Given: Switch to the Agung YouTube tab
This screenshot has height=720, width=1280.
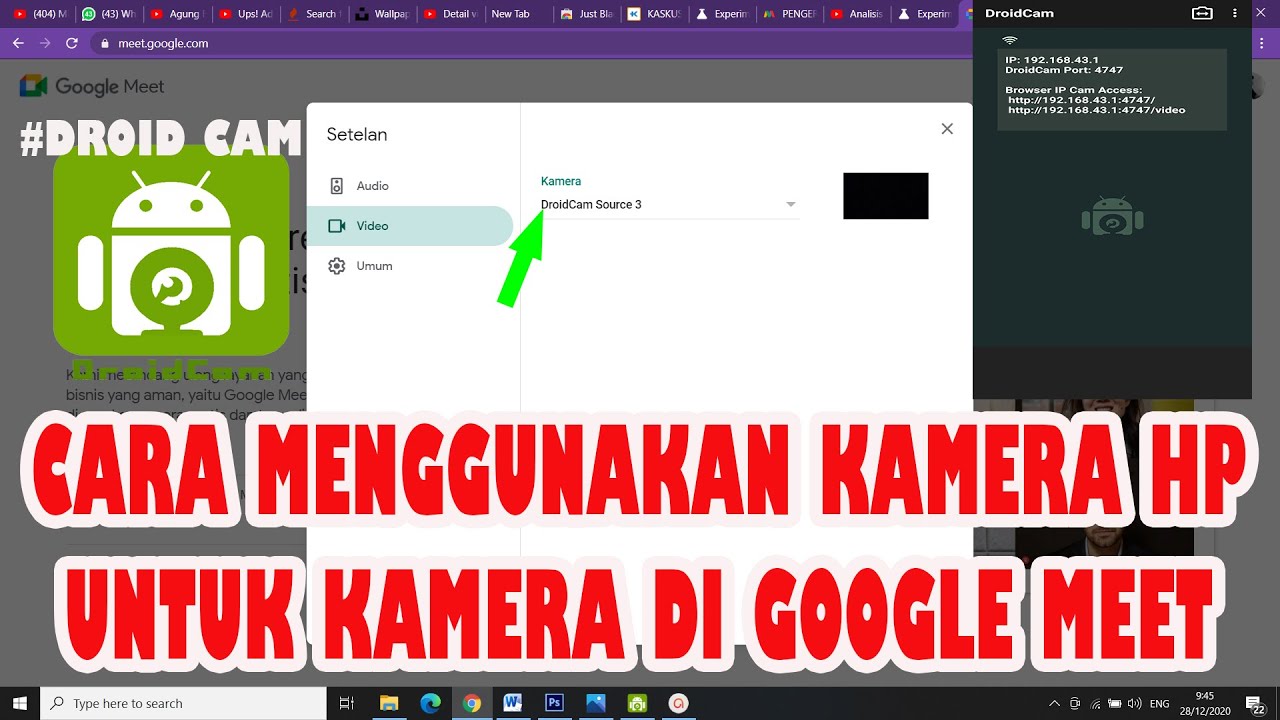Looking at the screenshot, I should pyautogui.click(x=176, y=14).
